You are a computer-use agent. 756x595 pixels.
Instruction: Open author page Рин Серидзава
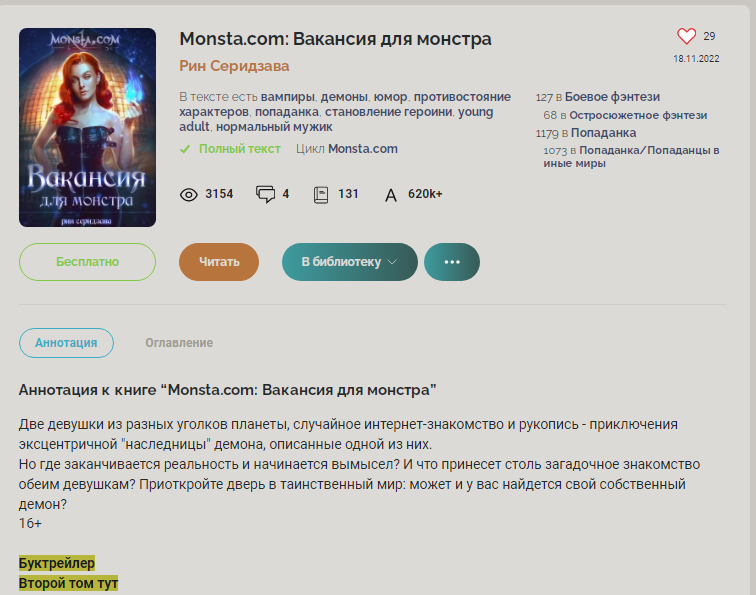coord(234,66)
